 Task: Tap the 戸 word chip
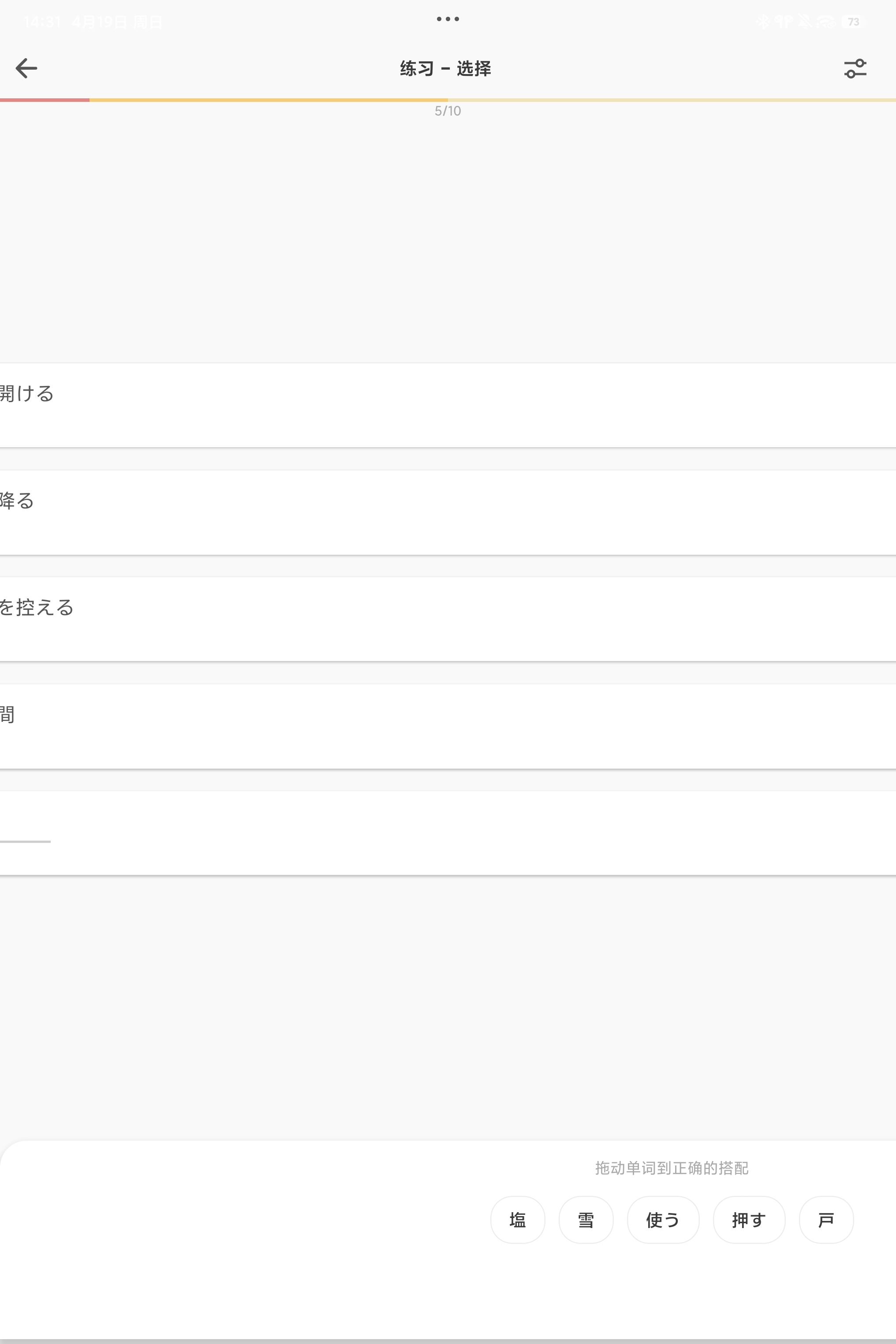[x=826, y=1220]
